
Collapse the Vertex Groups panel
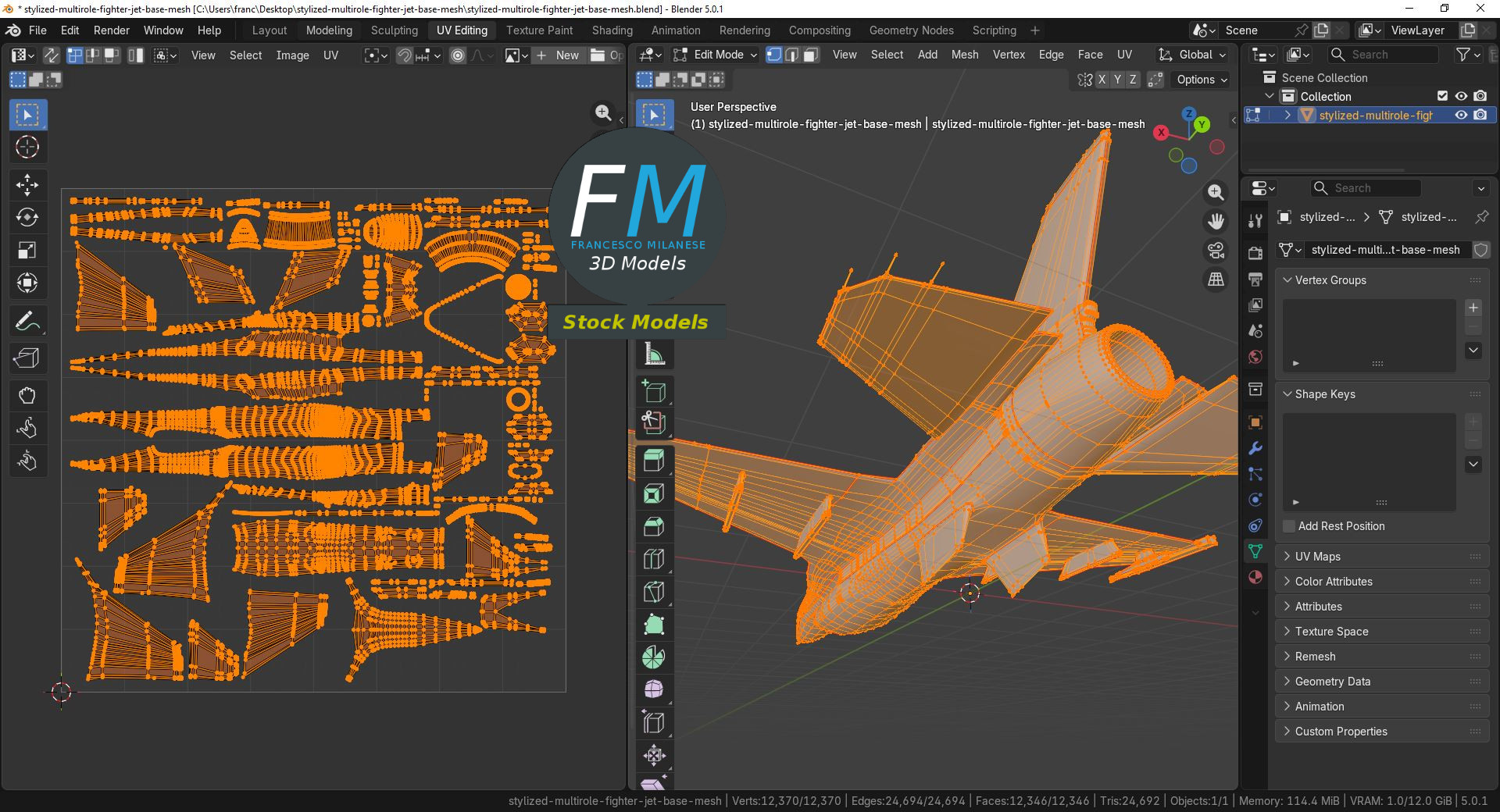tap(1382, 280)
